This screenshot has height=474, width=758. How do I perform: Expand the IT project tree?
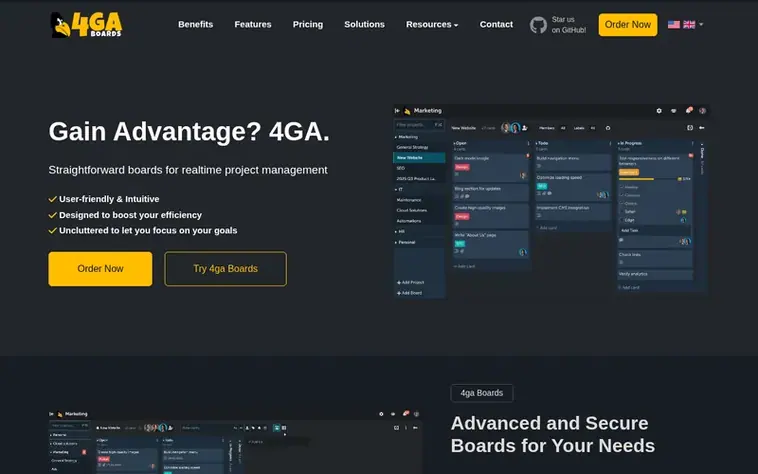(x=395, y=189)
